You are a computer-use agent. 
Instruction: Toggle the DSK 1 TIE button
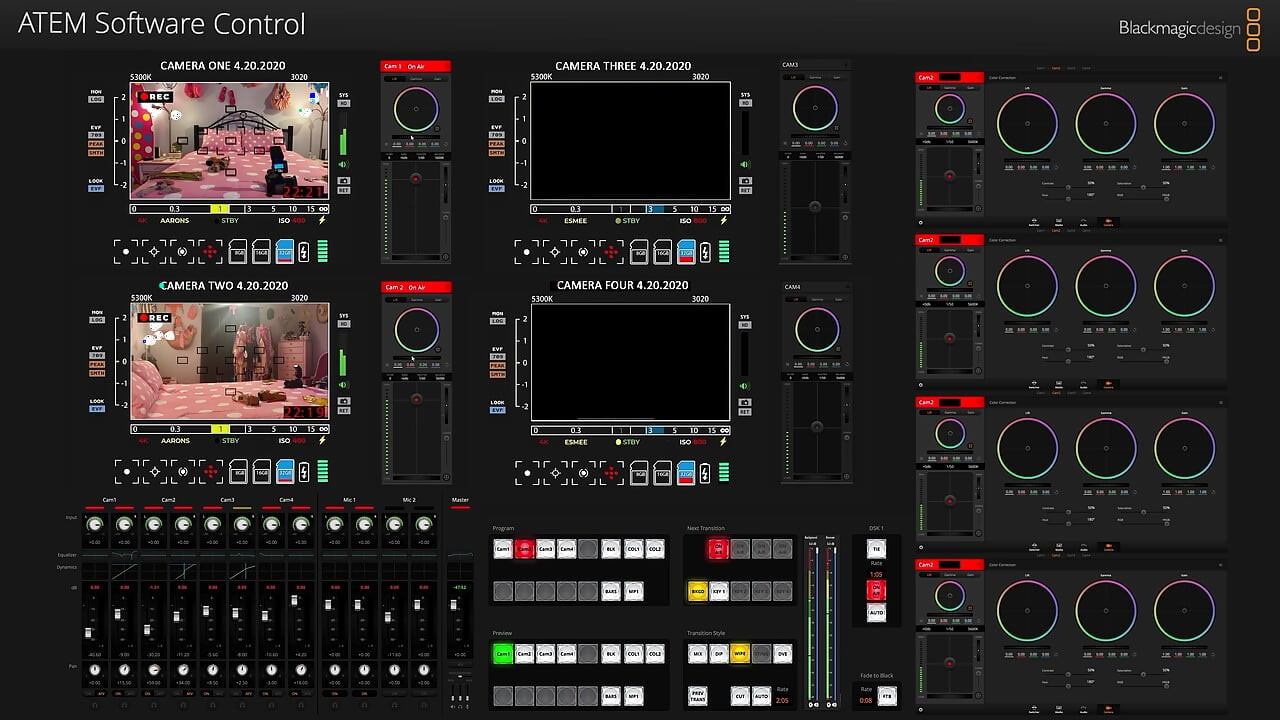click(876, 548)
